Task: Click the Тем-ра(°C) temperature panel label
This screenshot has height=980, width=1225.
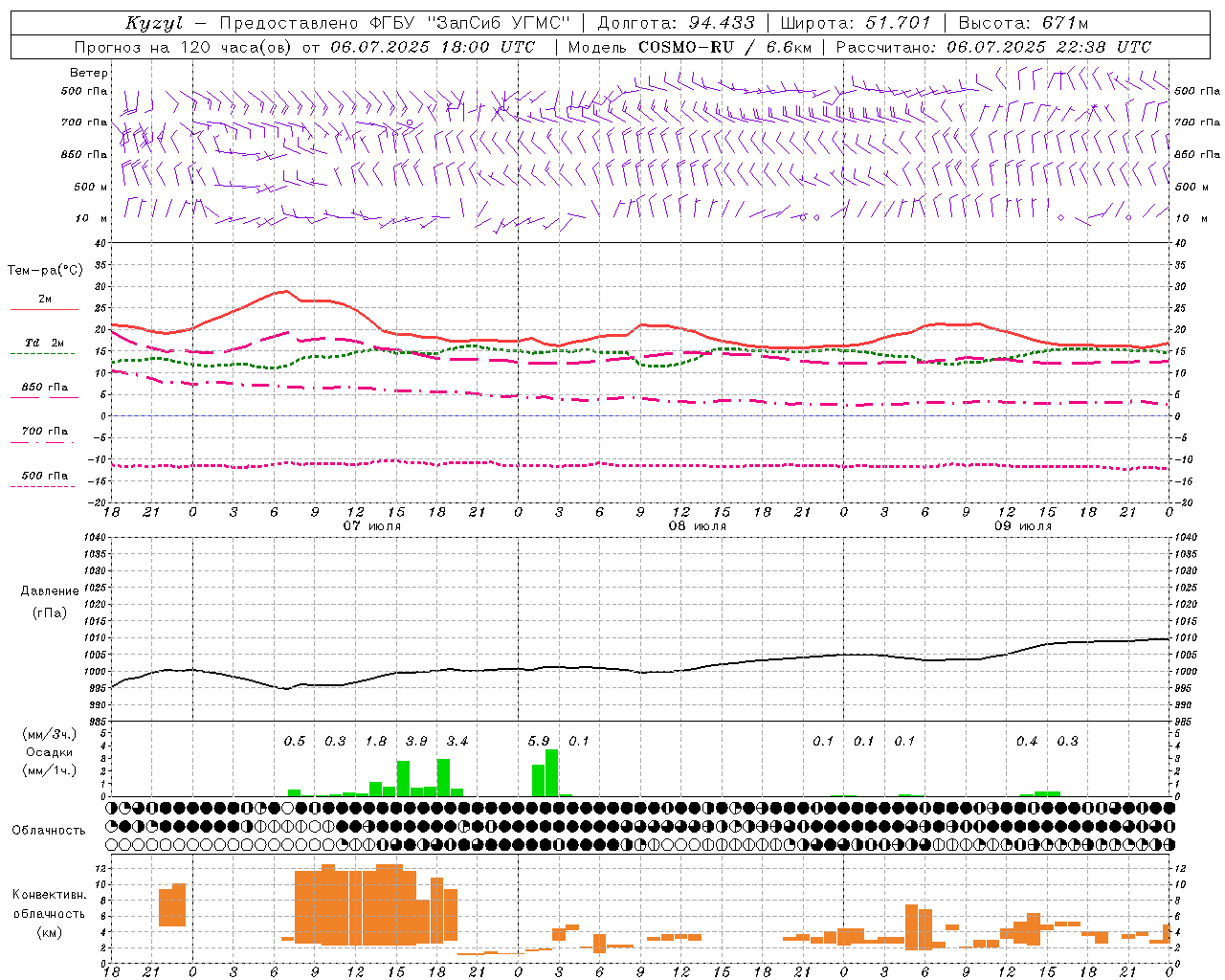Action: (x=45, y=271)
